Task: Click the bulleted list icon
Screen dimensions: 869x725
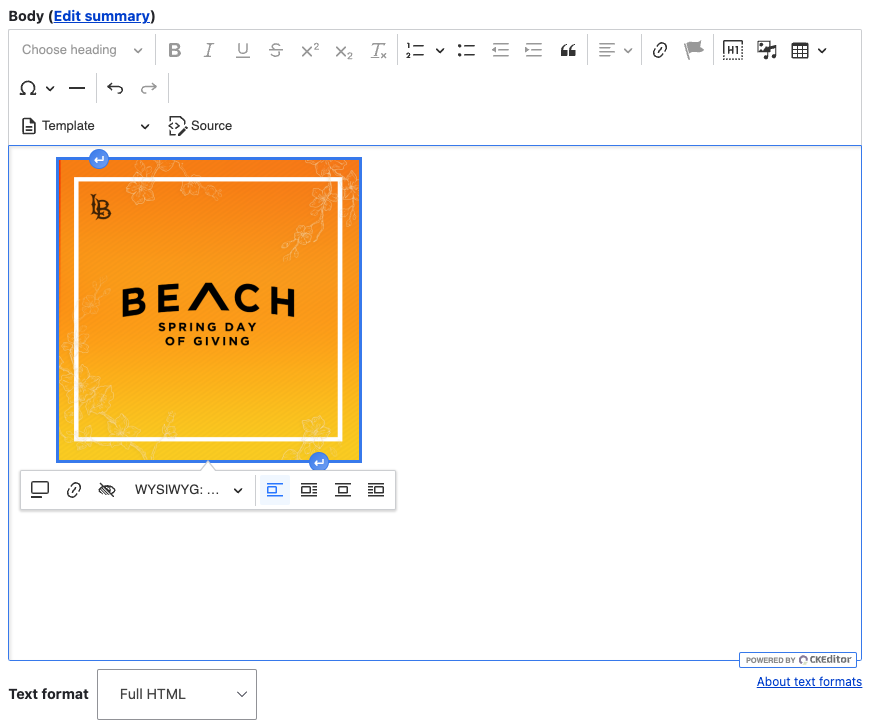Action: [466, 50]
